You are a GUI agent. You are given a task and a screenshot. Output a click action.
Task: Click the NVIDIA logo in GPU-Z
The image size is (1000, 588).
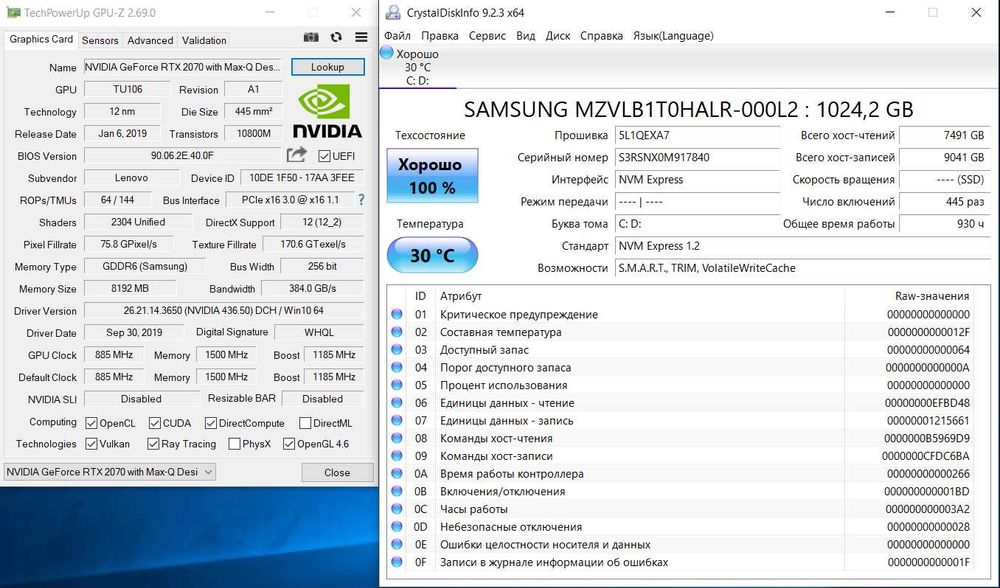point(327,112)
